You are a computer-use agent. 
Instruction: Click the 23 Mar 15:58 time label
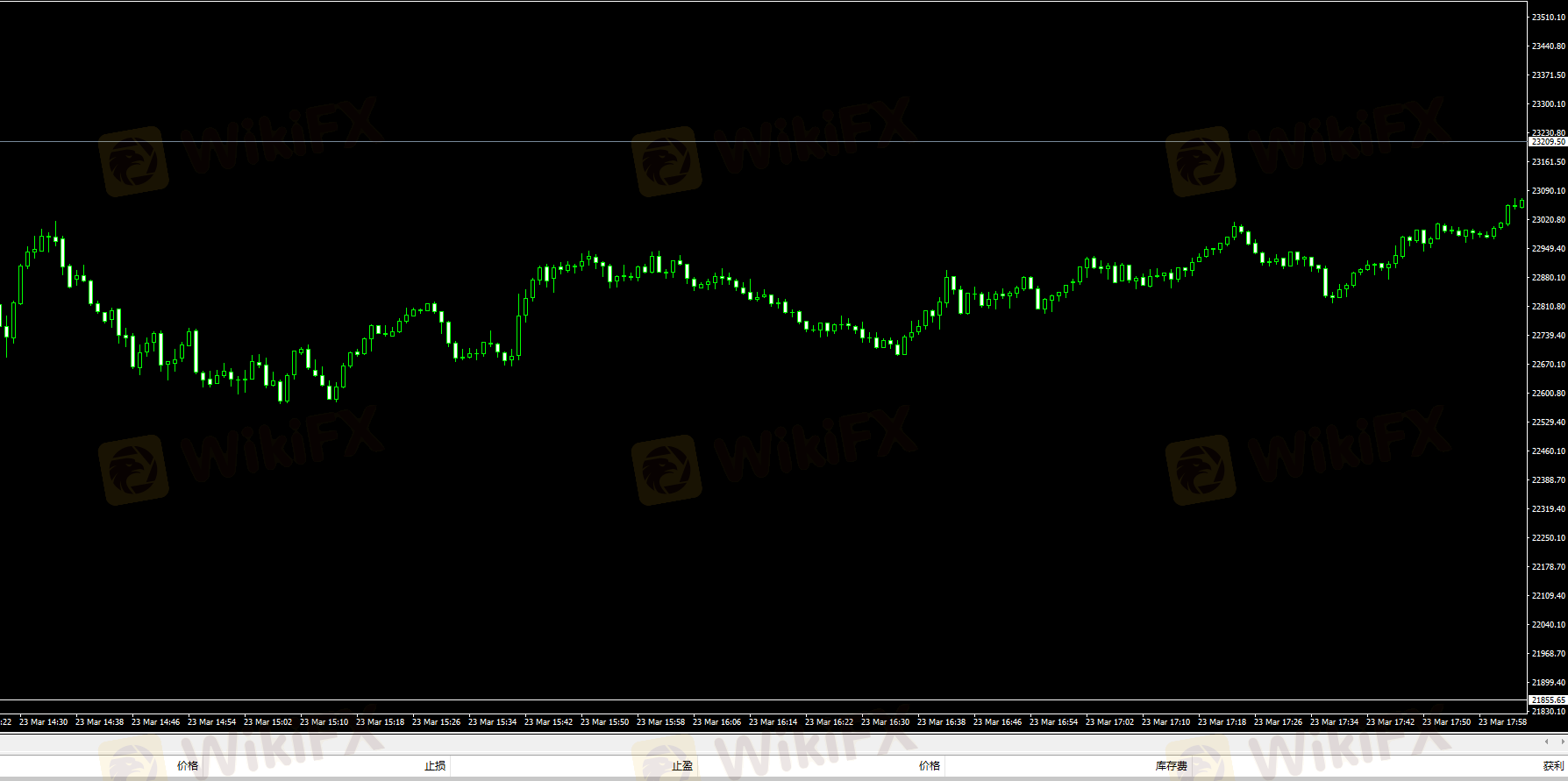coord(661,722)
